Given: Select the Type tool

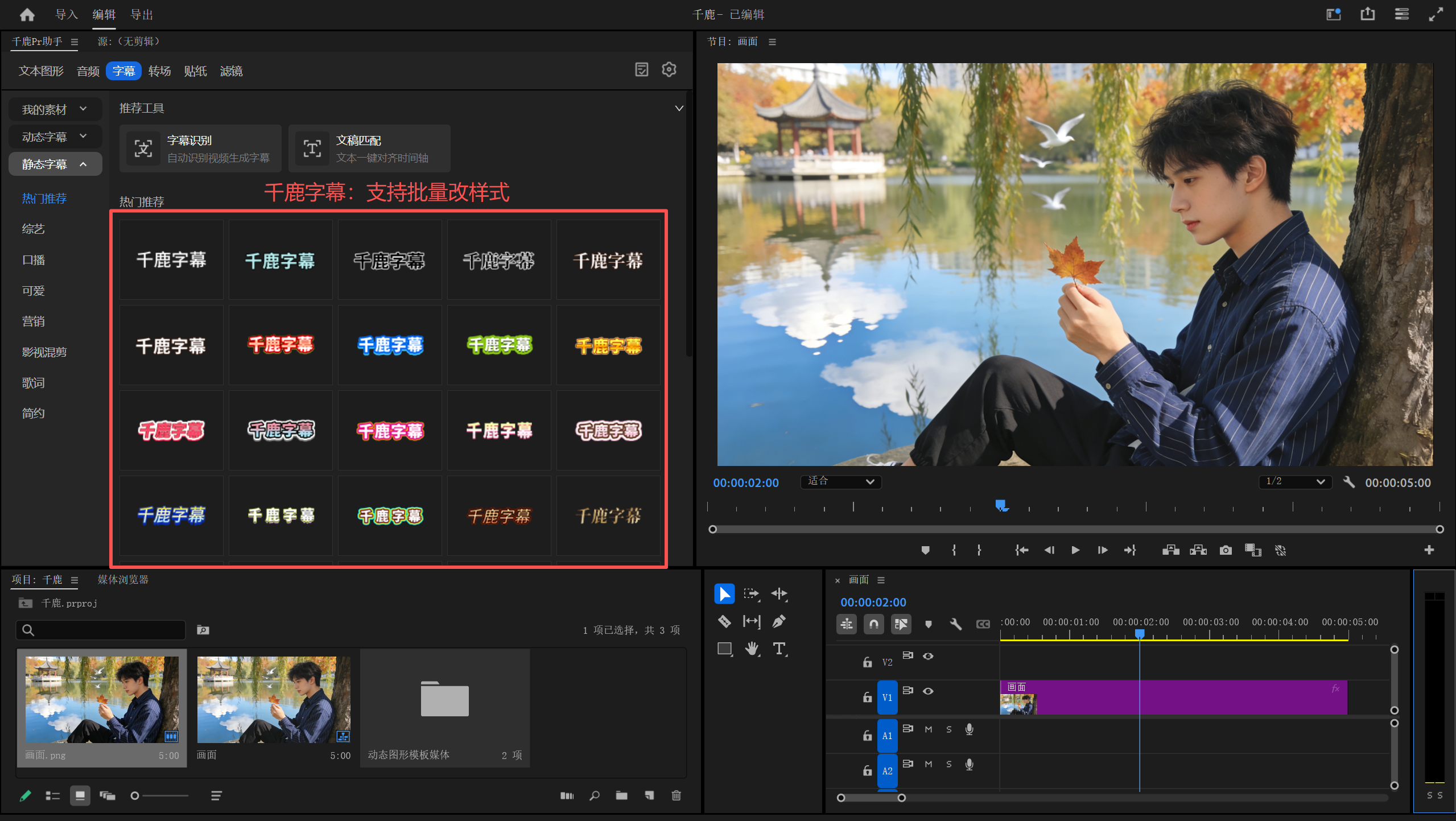Looking at the screenshot, I should 779,649.
